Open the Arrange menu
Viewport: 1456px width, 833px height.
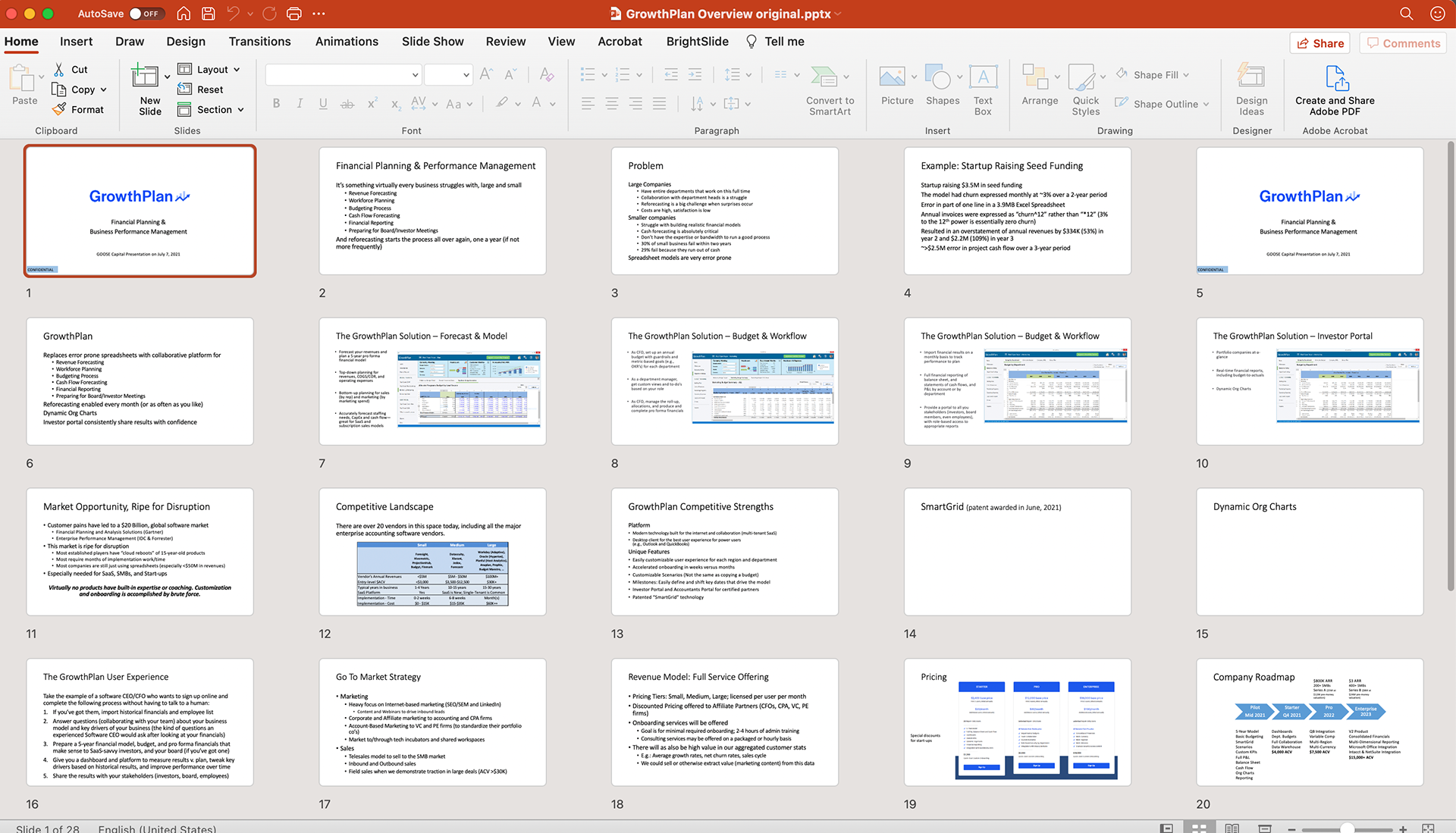pyautogui.click(x=1040, y=85)
